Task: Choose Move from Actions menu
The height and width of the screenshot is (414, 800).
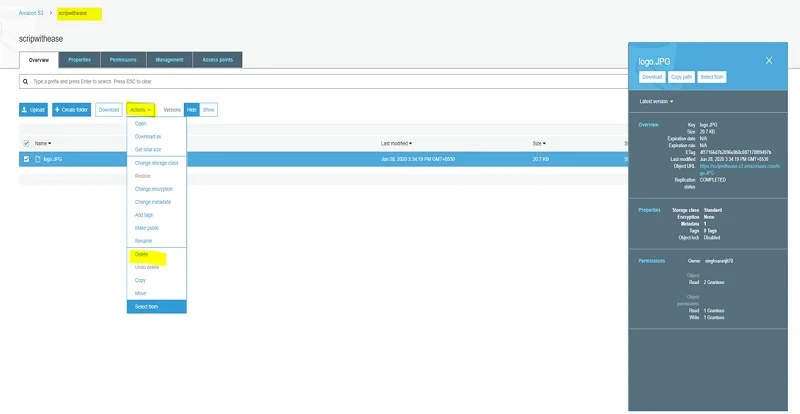Action: [x=140, y=294]
